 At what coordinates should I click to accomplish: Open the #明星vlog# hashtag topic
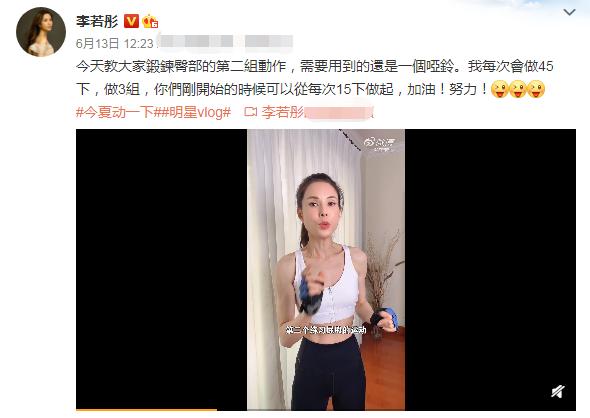click(x=192, y=112)
